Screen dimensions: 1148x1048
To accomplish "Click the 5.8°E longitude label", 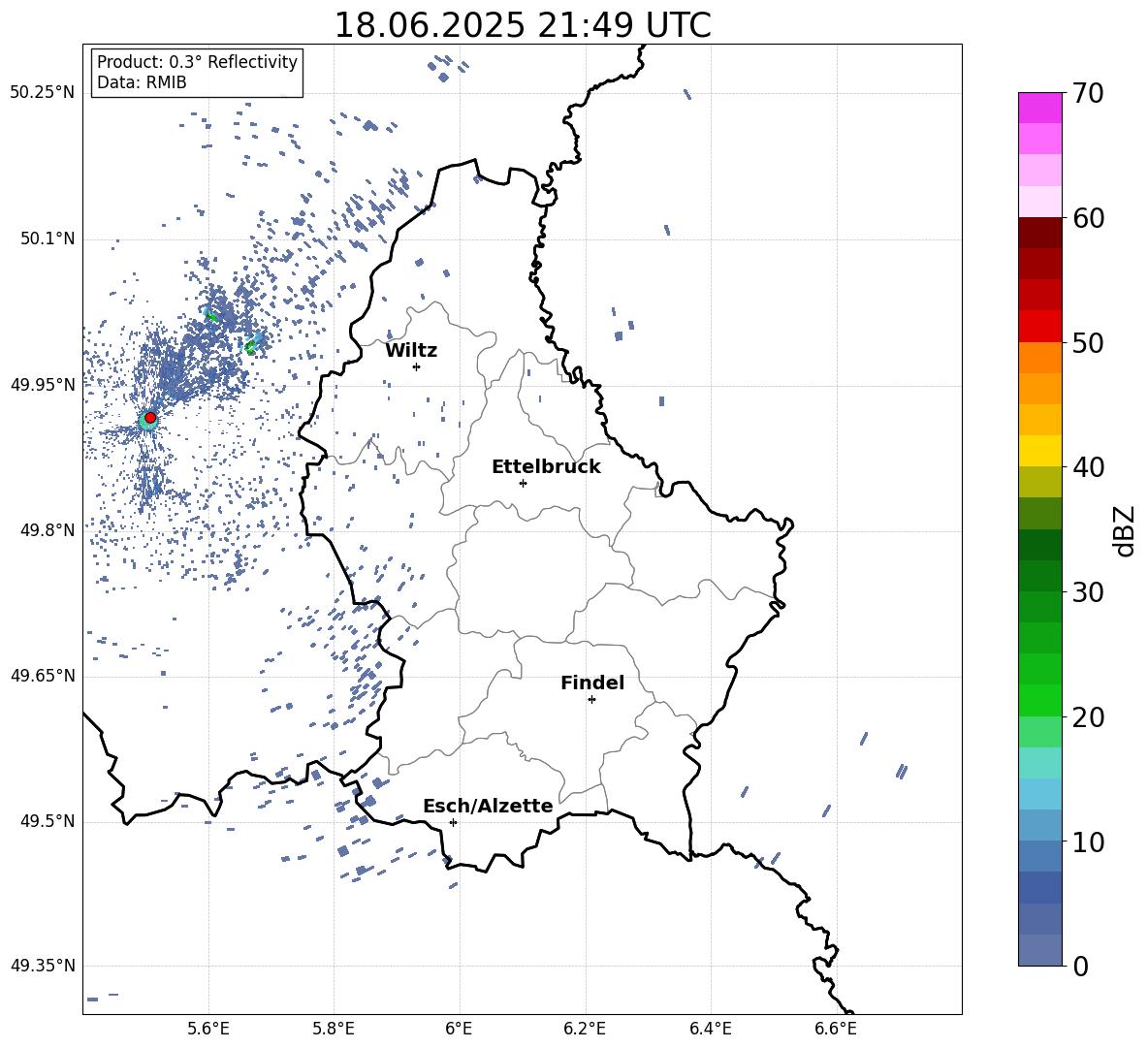I will click(334, 1029).
